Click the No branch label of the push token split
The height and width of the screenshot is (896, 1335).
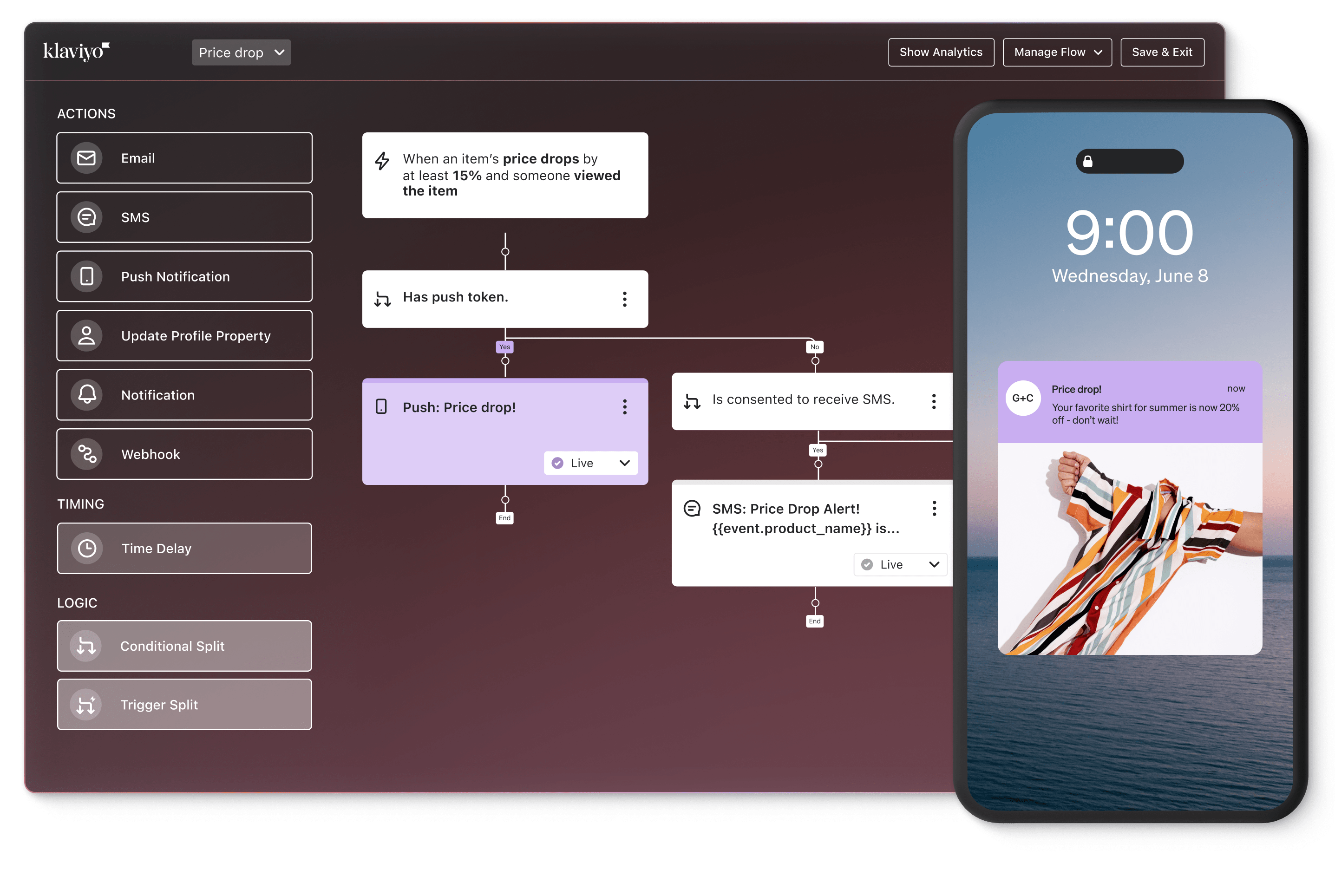pos(814,347)
